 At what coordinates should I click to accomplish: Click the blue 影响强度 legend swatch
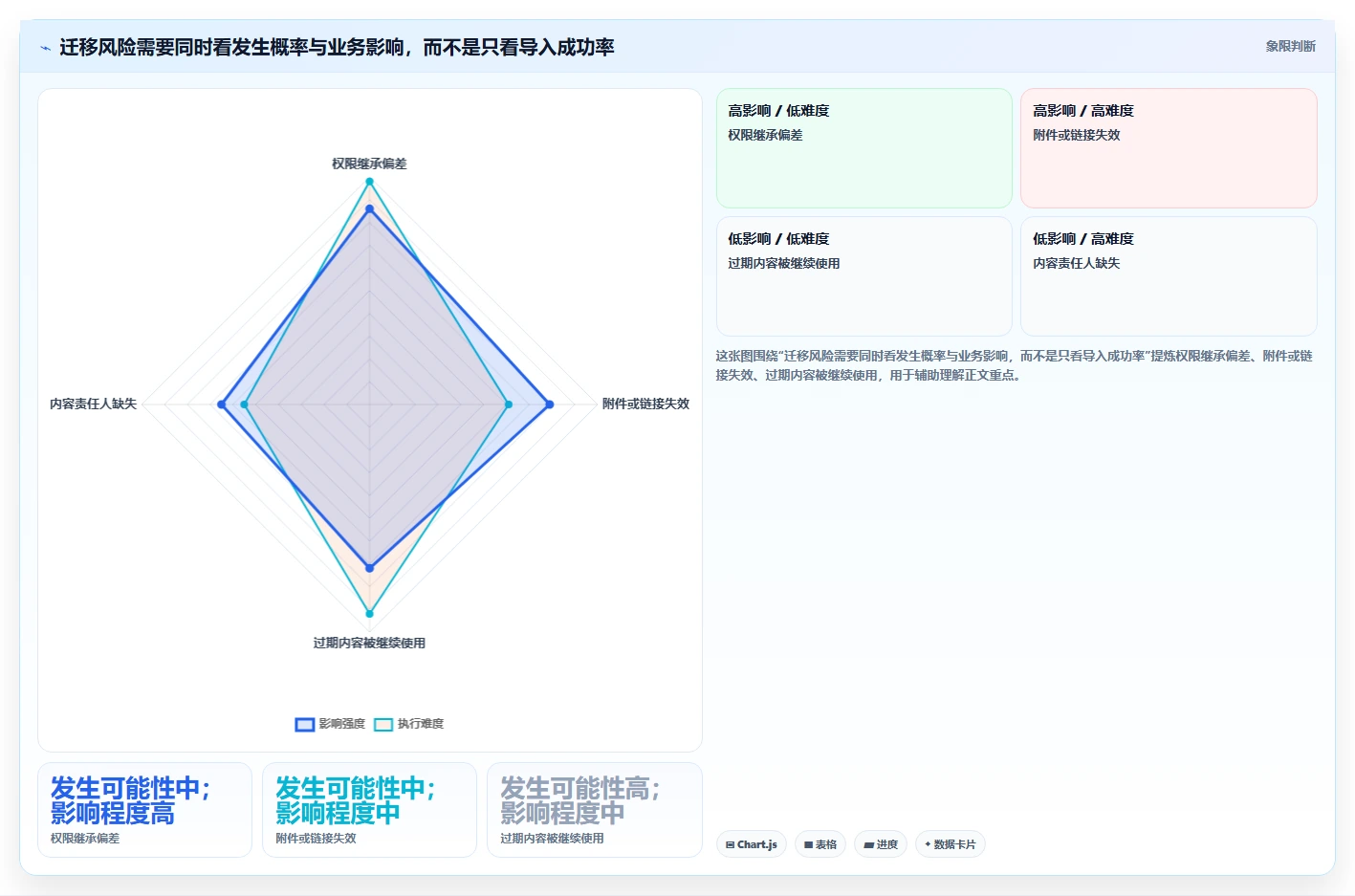coord(305,724)
